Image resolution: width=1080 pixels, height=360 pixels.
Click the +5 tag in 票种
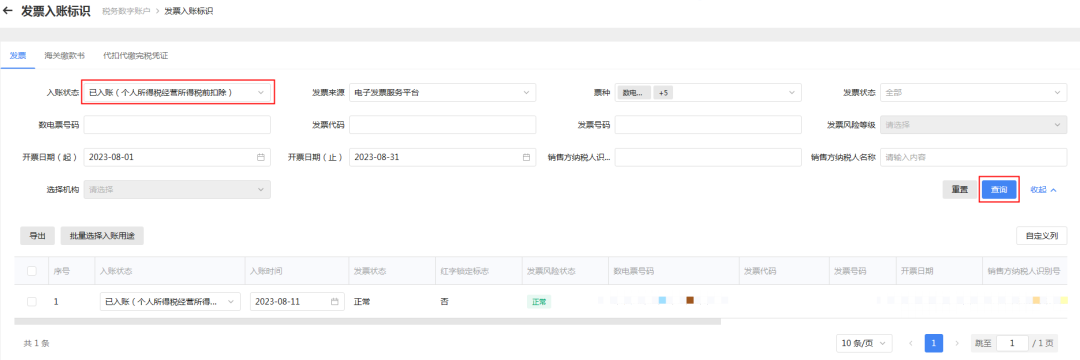pos(664,92)
